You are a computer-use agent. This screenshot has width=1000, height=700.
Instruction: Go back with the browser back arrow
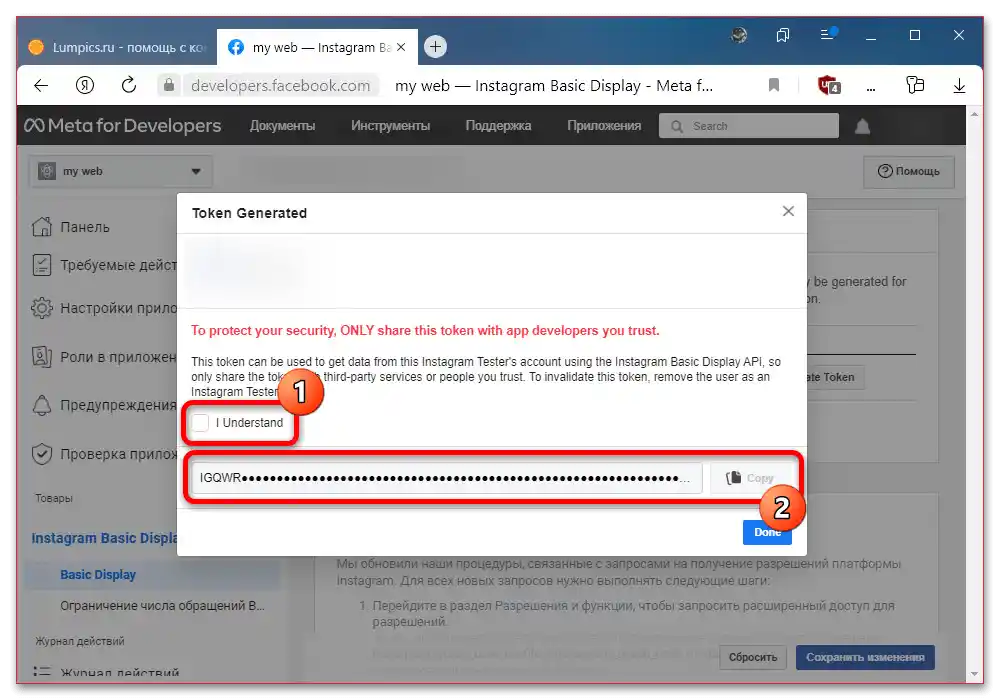[x=41, y=85]
